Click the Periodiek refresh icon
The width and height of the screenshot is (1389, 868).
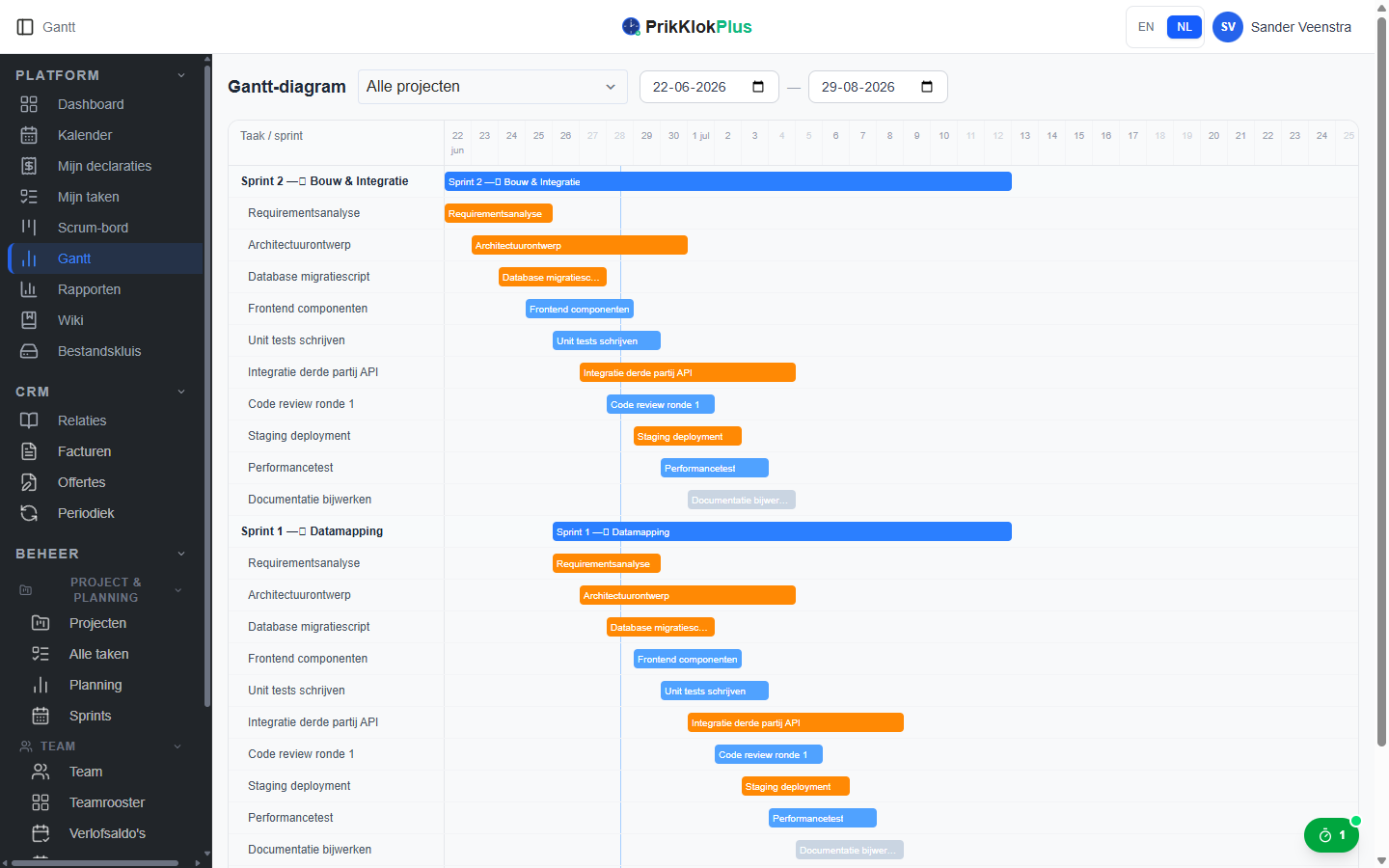coord(29,513)
